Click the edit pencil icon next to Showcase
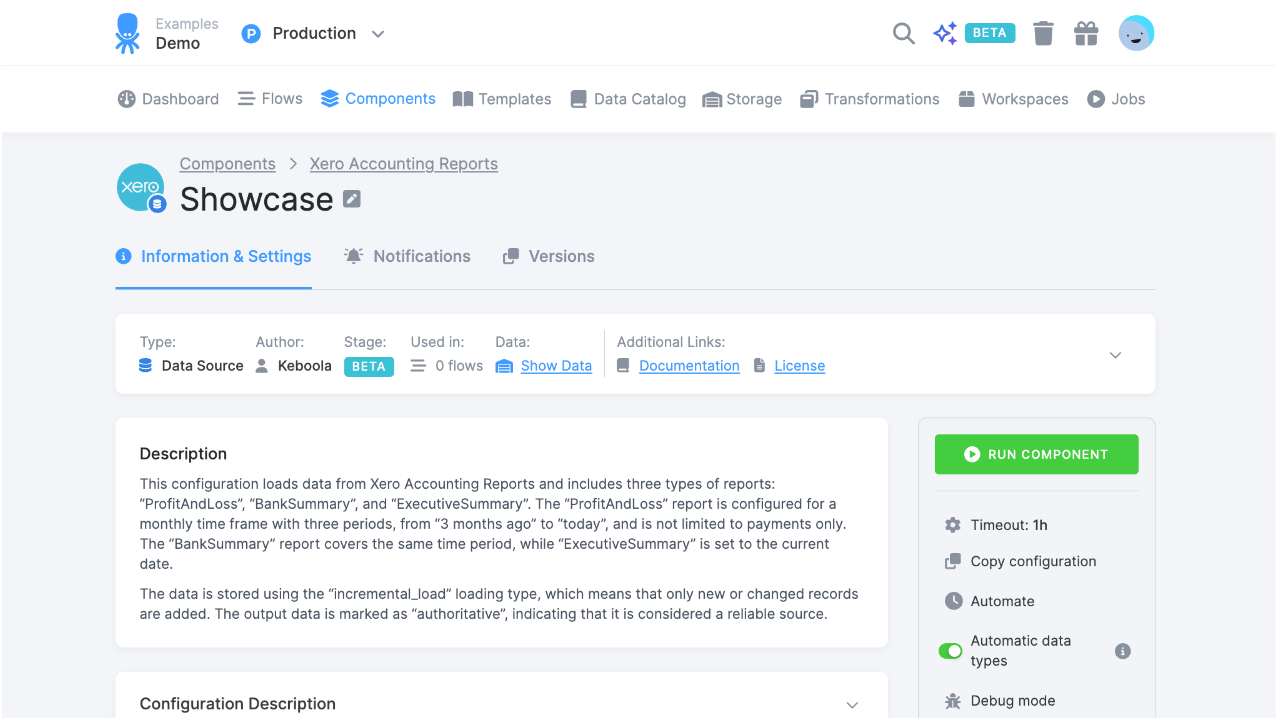 click(351, 199)
